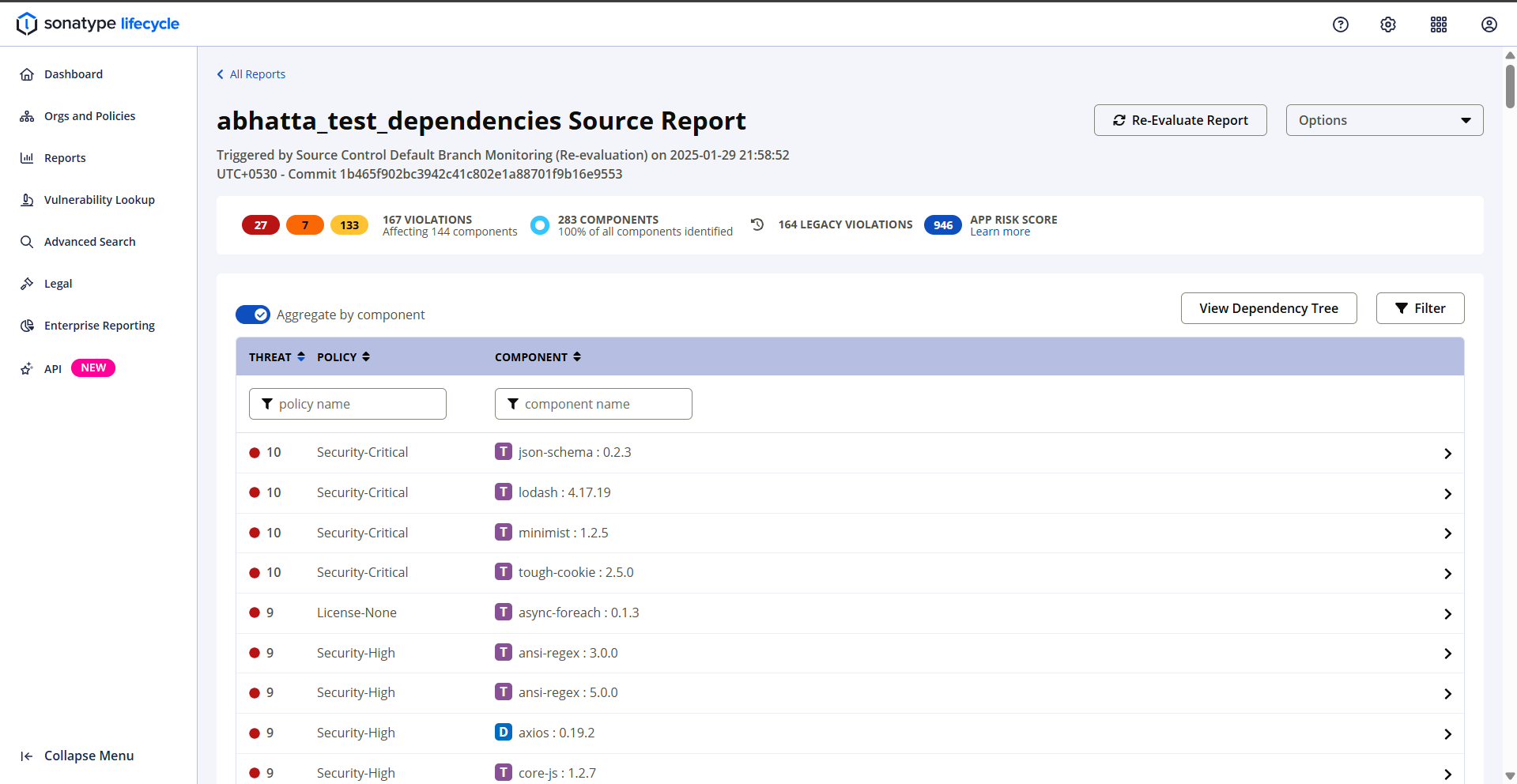Click the T badge beside ansi-regex : 3.0.0

click(504, 652)
